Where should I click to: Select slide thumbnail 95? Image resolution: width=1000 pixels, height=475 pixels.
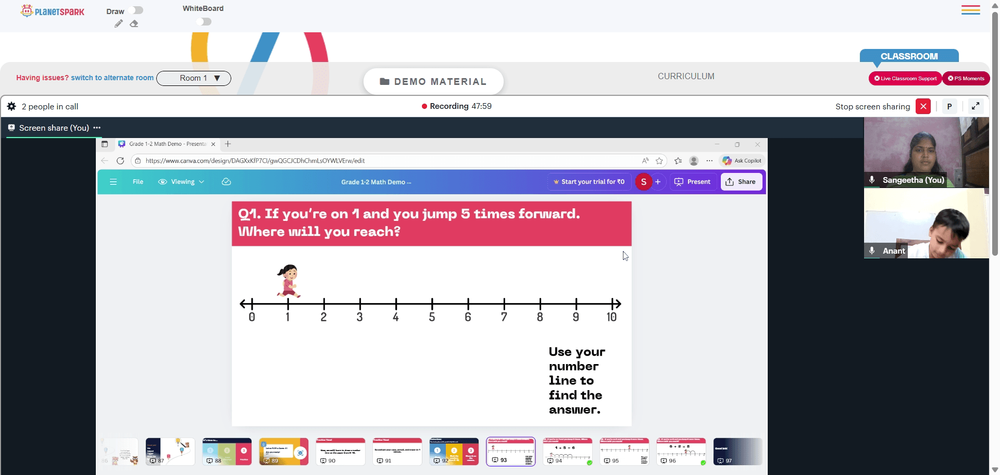click(x=624, y=451)
